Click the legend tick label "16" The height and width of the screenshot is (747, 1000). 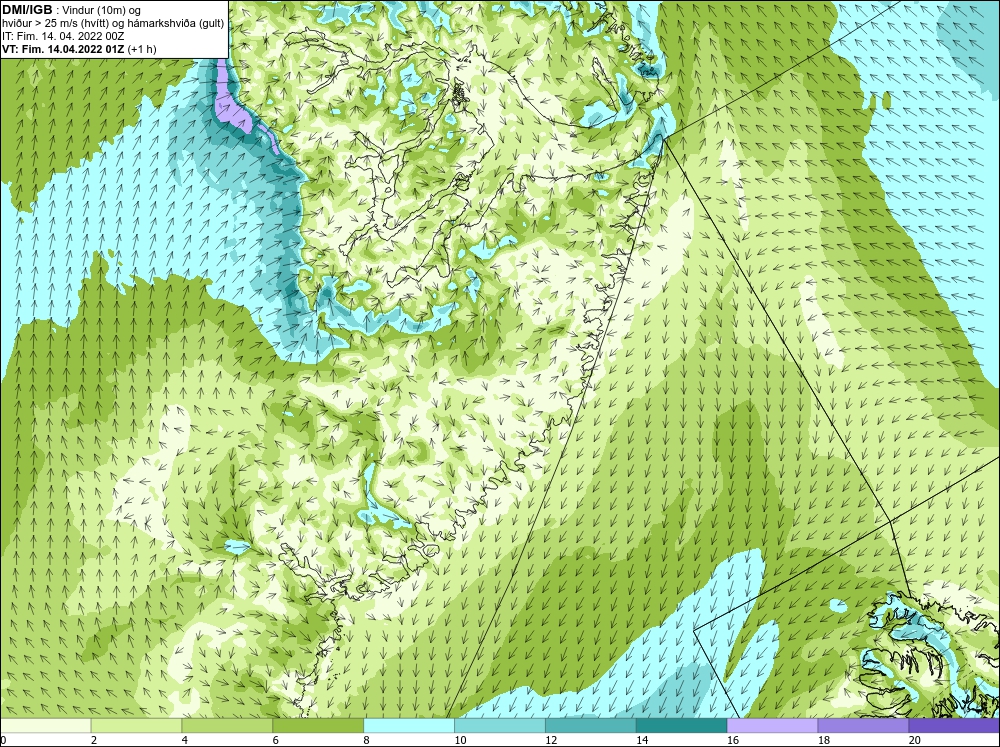[733, 741]
